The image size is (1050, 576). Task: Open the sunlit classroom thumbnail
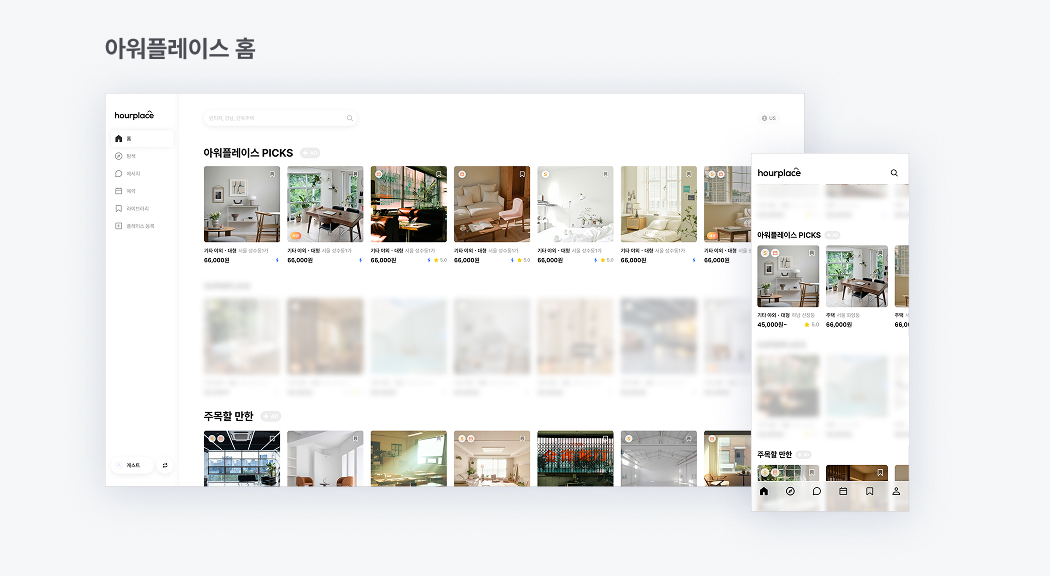point(408,458)
